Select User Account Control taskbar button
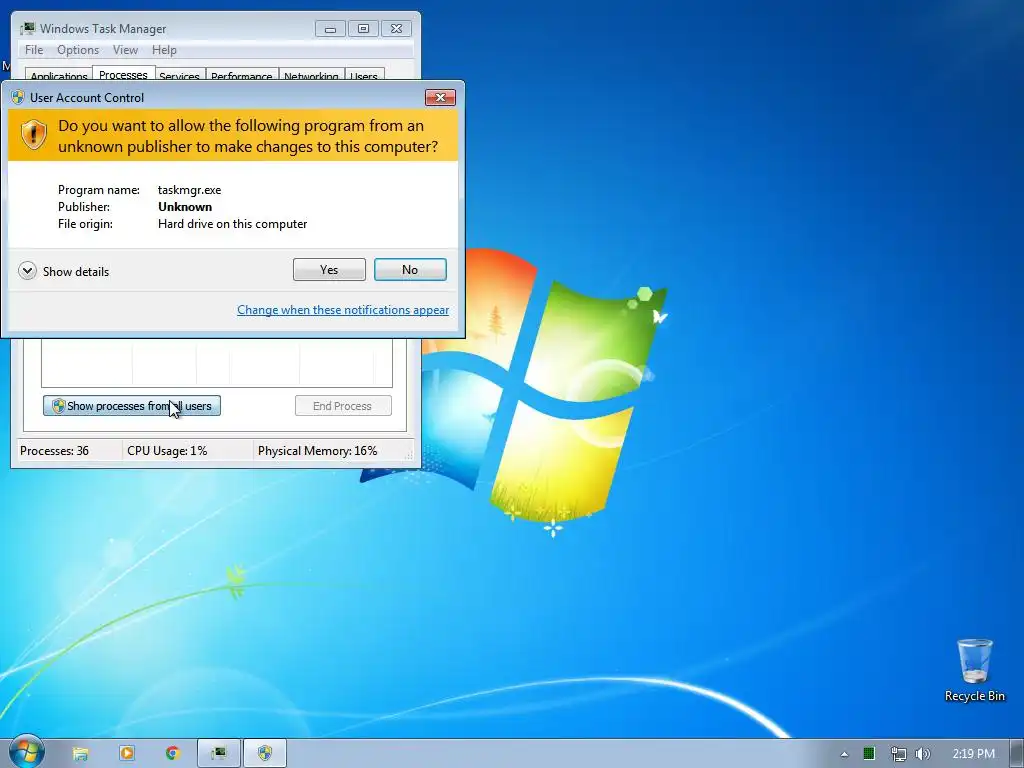 click(264, 754)
